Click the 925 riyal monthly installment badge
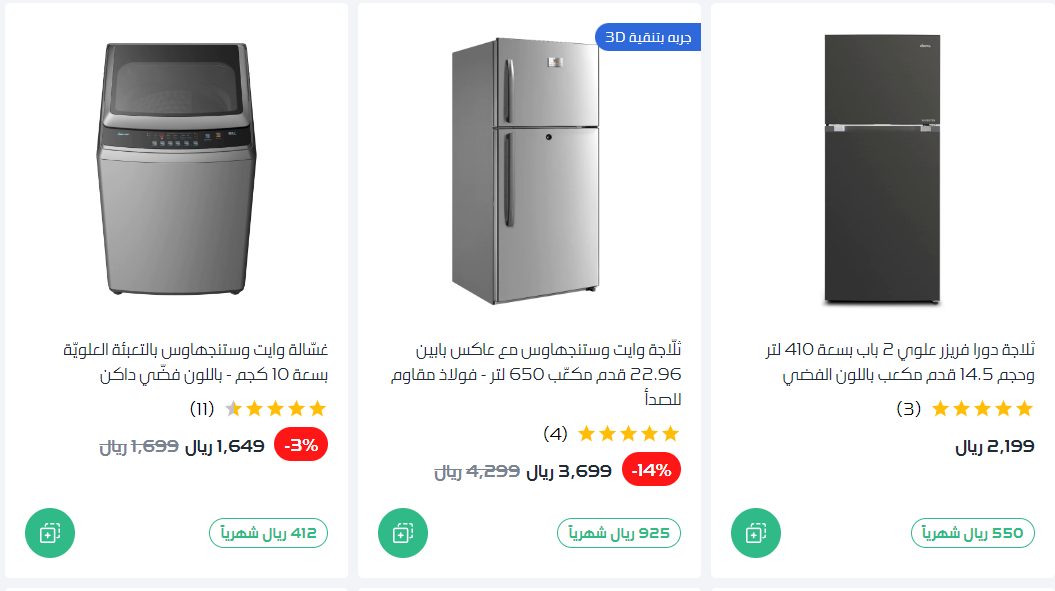This screenshot has height=591, width=1055. (x=619, y=534)
